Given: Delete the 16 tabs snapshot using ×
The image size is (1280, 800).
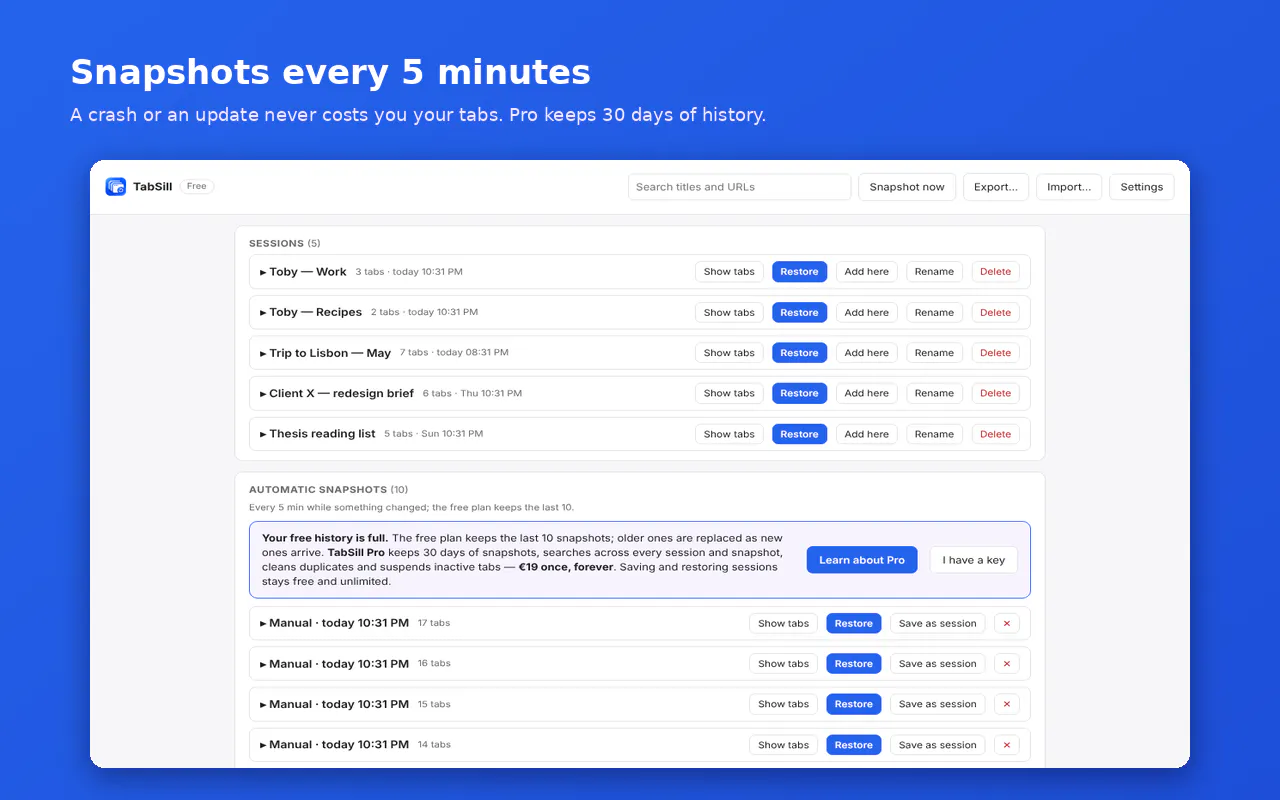Looking at the screenshot, I should 1007,664.
